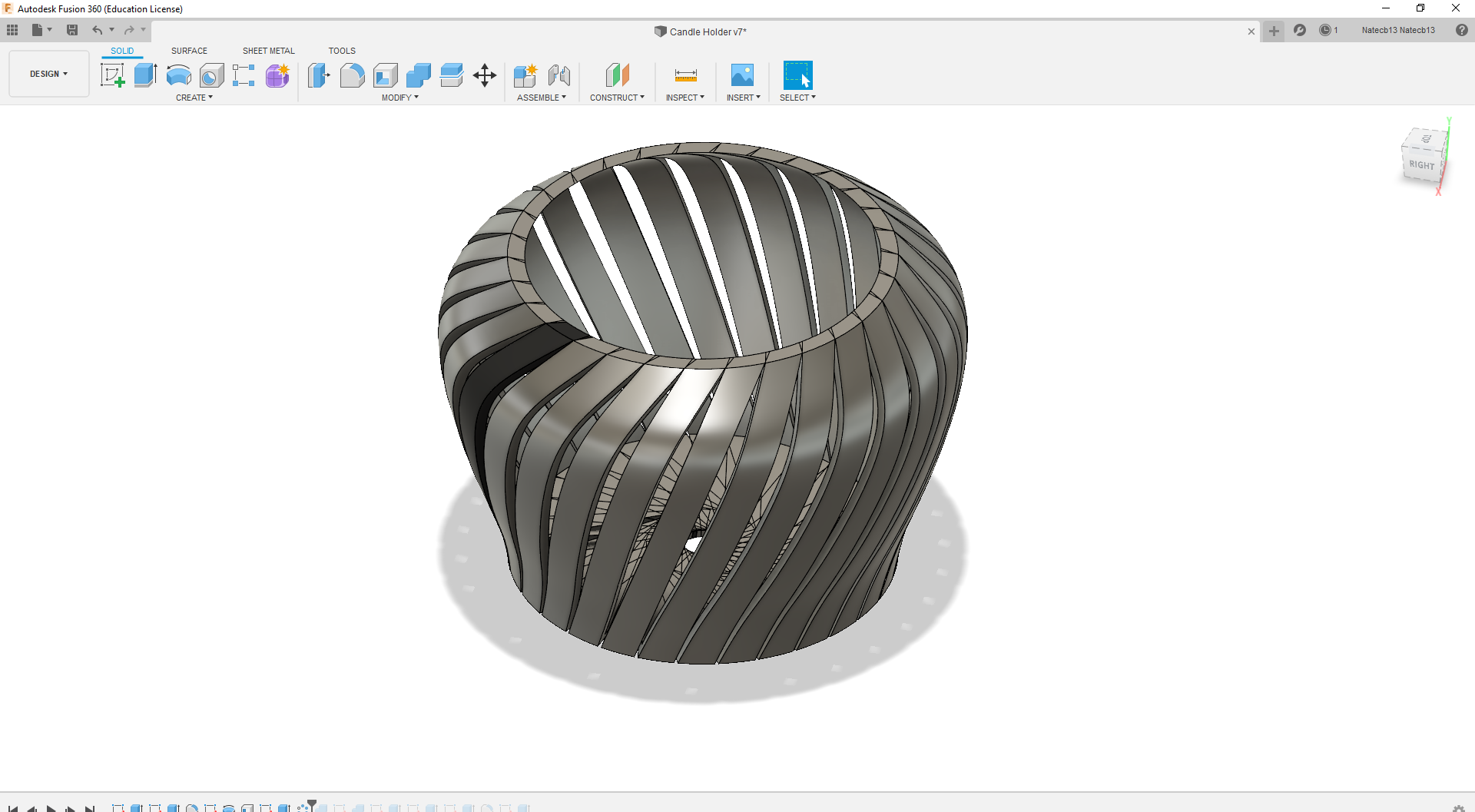1475x812 pixels.
Task: Activate the Move/Copy tool
Action: (x=485, y=75)
